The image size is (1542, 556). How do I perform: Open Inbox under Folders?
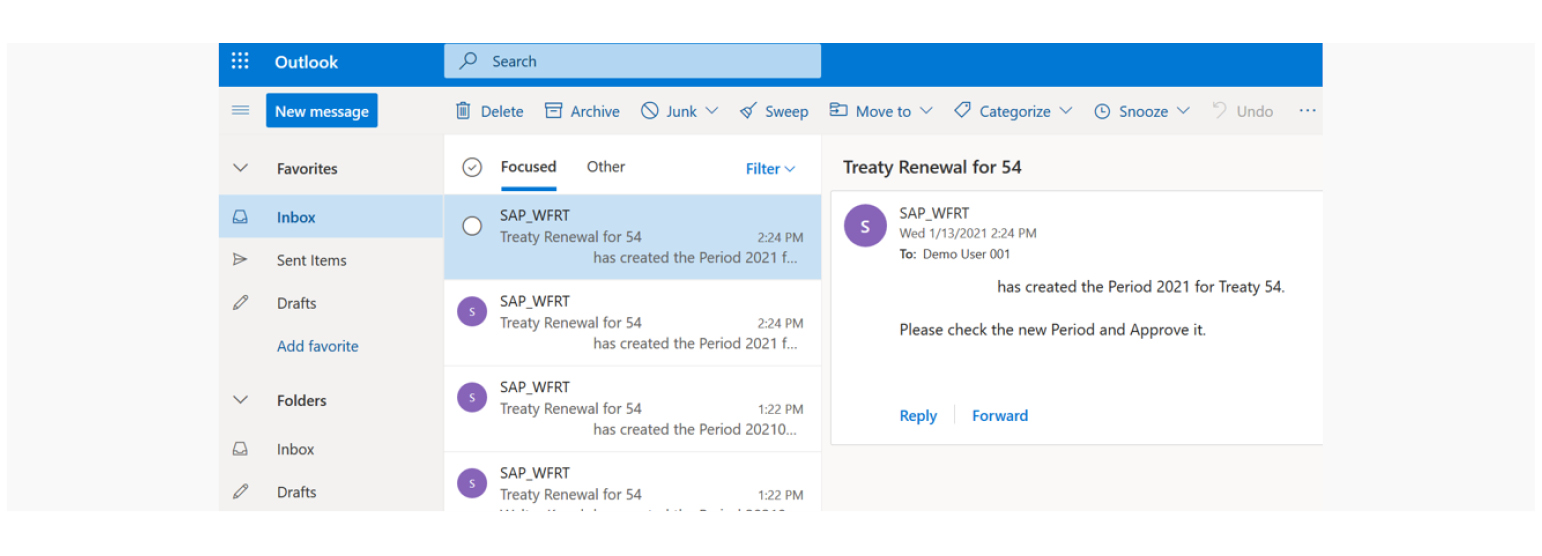331,449
